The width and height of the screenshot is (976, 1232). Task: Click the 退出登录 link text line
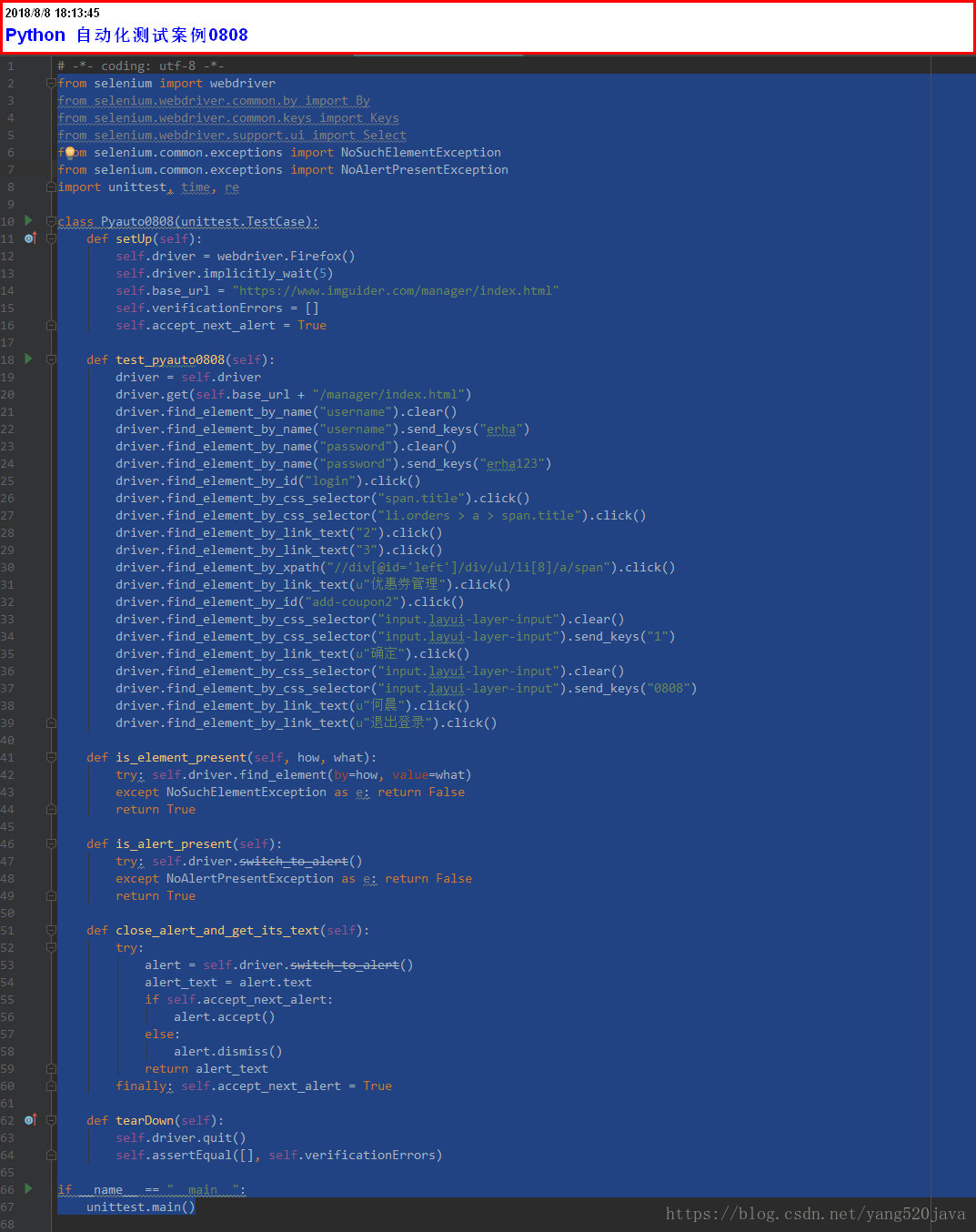(307, 722)
